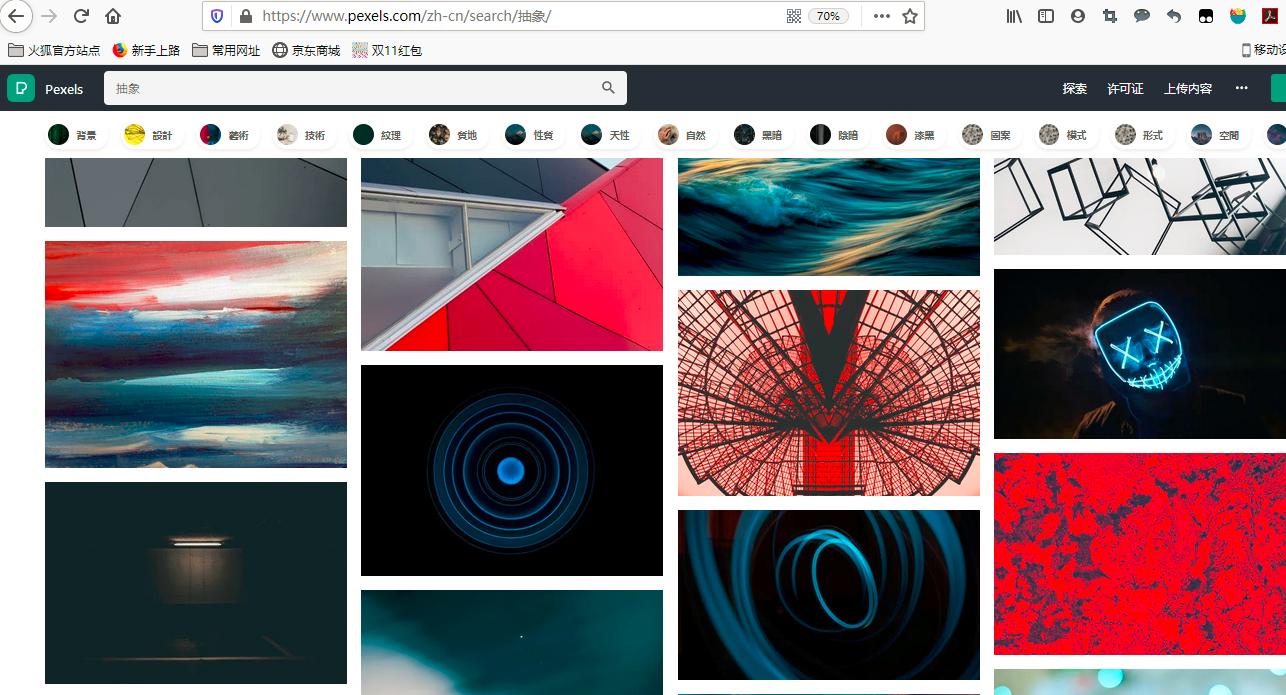Open the 探索 menu
This screenshot has height=695, width=1286.
point(1075,88)
